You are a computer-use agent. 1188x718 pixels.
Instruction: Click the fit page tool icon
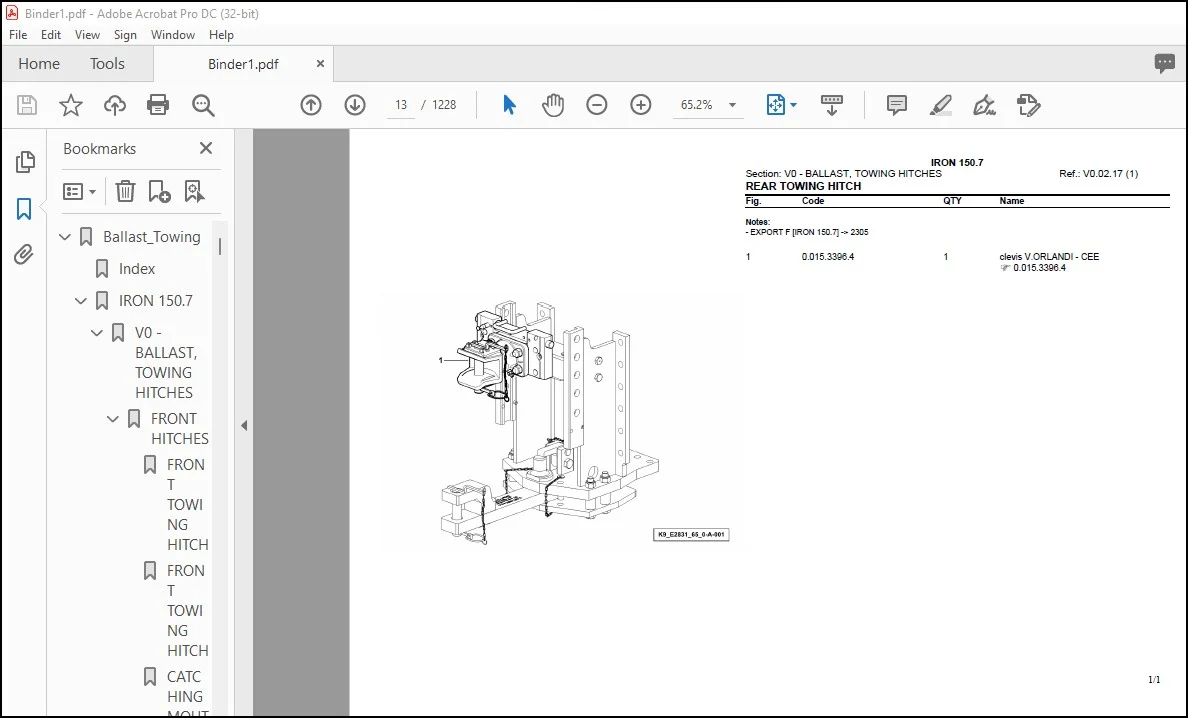click(776, 105)
